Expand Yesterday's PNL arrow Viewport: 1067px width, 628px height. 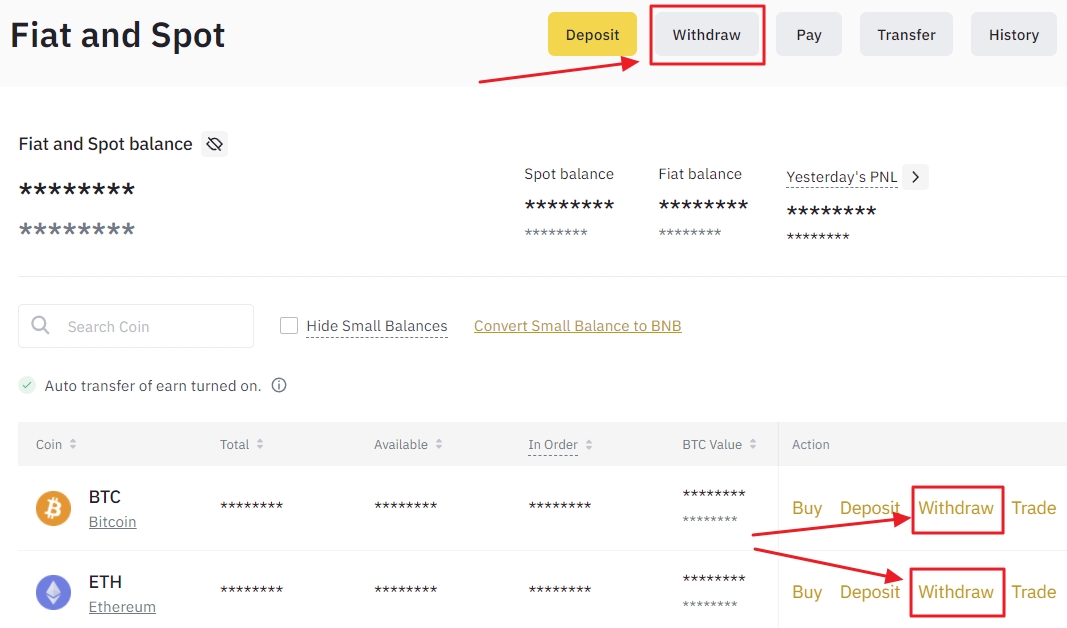coord(915,177)
